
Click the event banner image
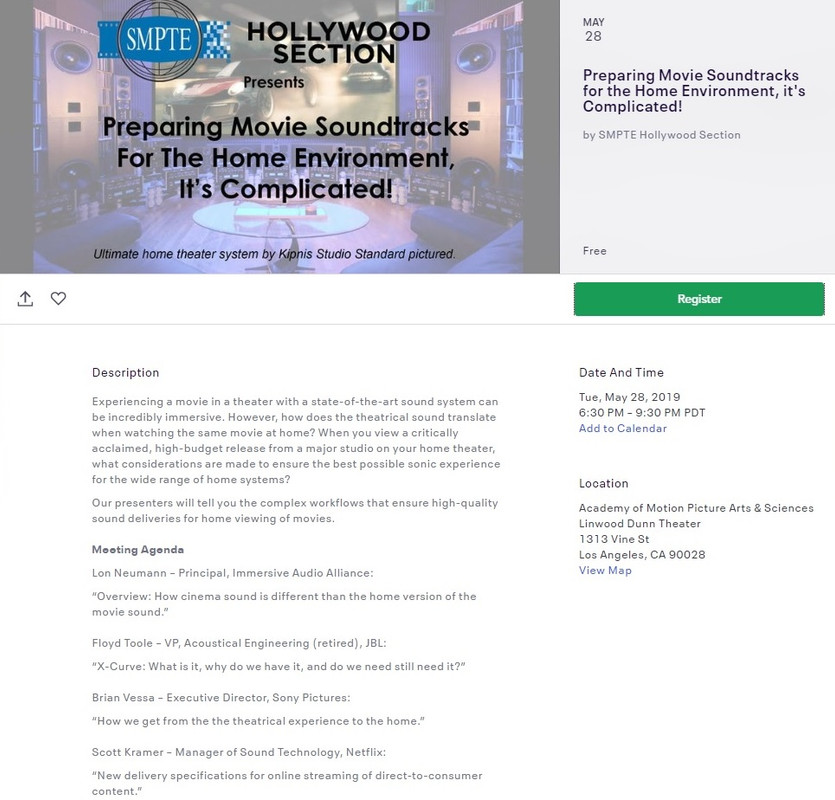pyautogui.click(x=278, y=137)
